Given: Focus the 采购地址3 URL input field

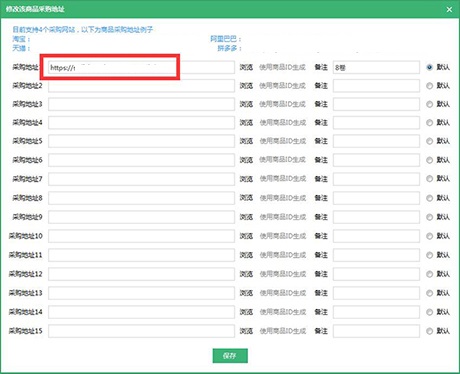Looking at the screenshot, I should (141, 104).
